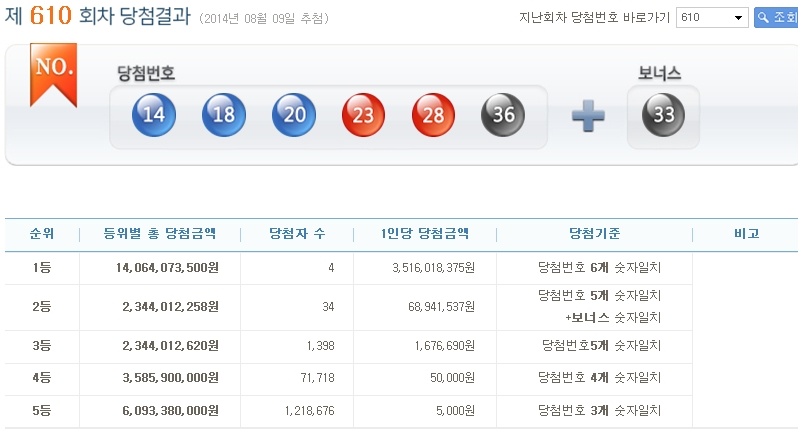
Task: Click the 비고 column header
Action: 747,234
